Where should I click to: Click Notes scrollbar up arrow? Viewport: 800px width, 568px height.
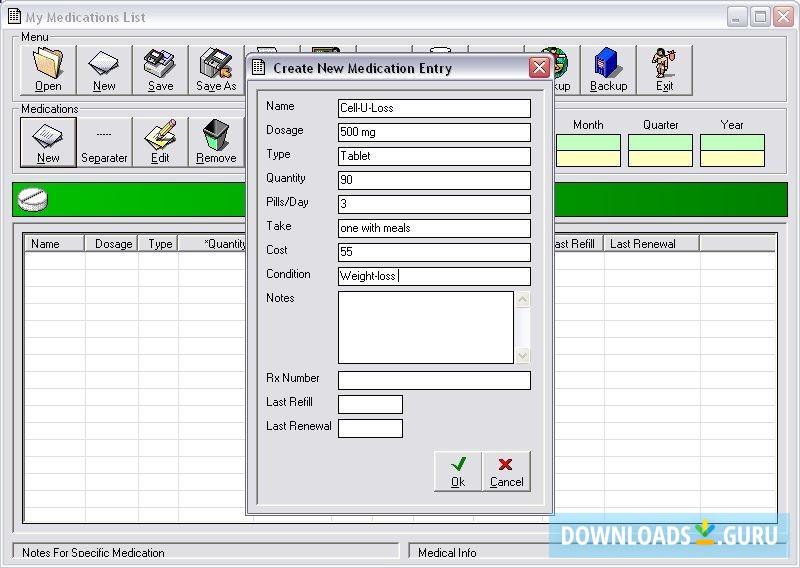tap(522, 299)
